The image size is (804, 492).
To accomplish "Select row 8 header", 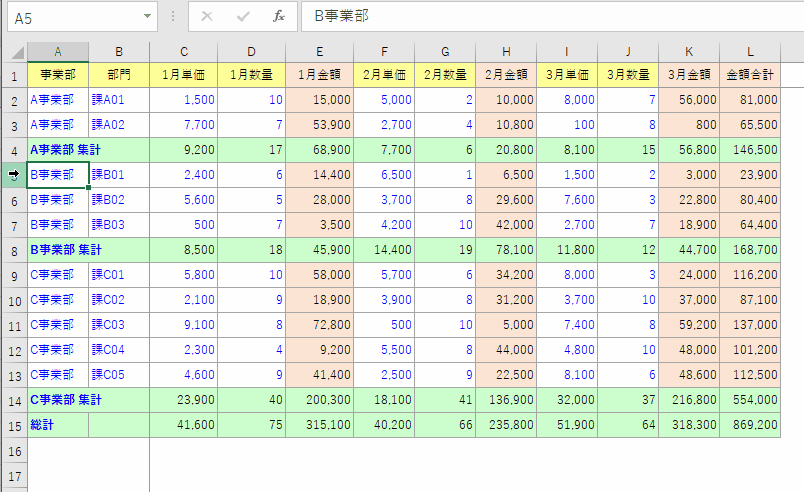I will point(14,251).
